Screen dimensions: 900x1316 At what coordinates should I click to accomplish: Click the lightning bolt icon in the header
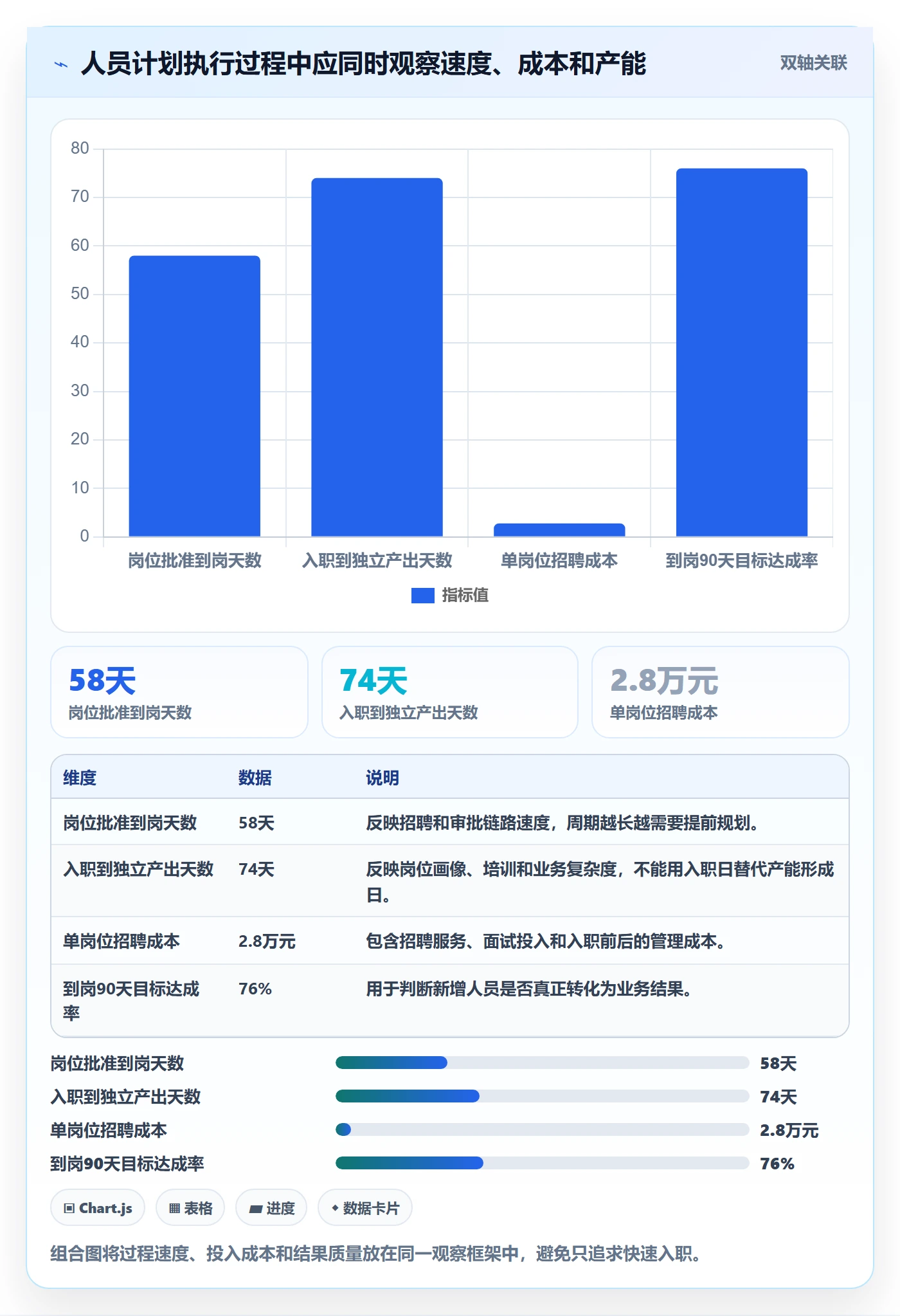pos(61,64)
